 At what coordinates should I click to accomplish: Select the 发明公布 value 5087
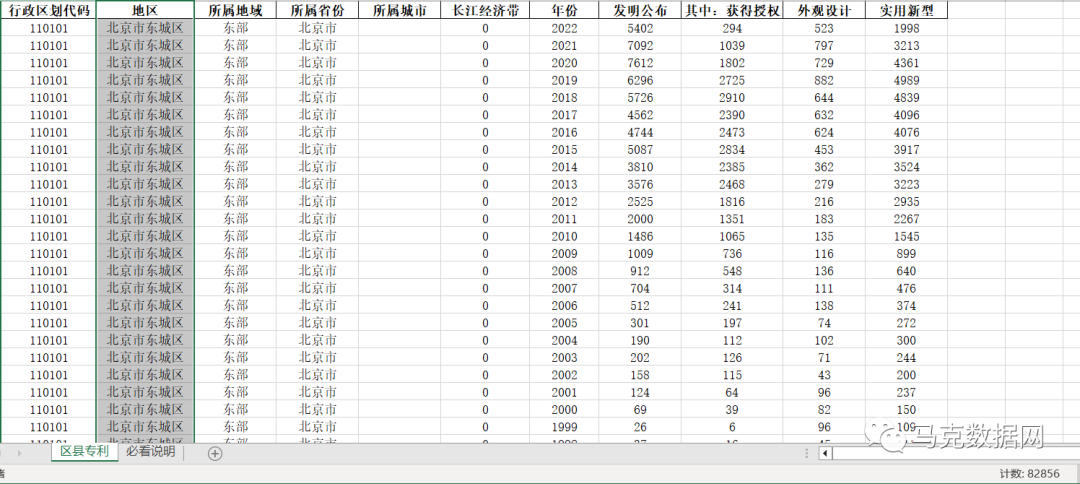641,149
